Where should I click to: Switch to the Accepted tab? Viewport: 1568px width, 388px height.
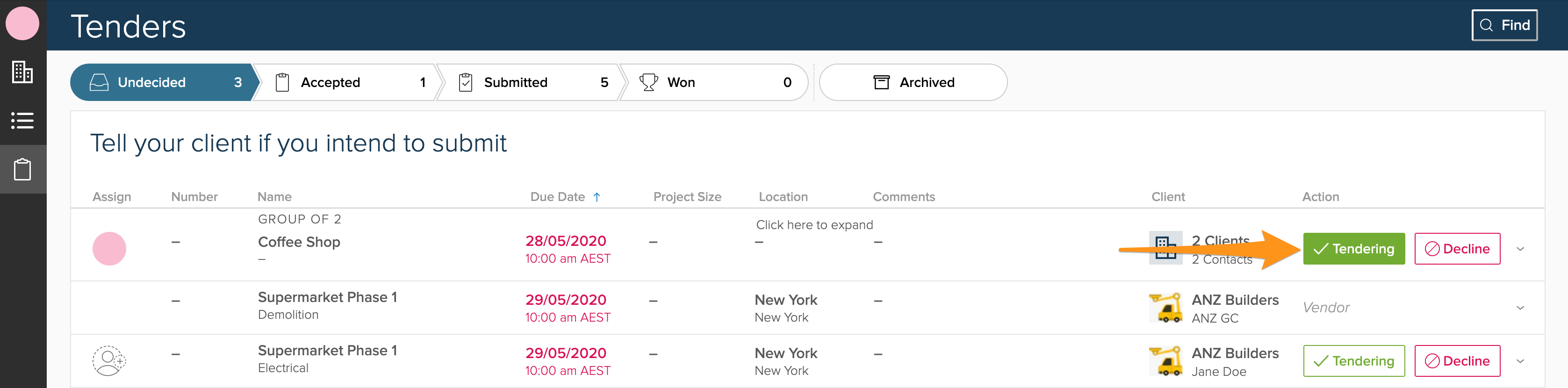[x=350, y=82]
